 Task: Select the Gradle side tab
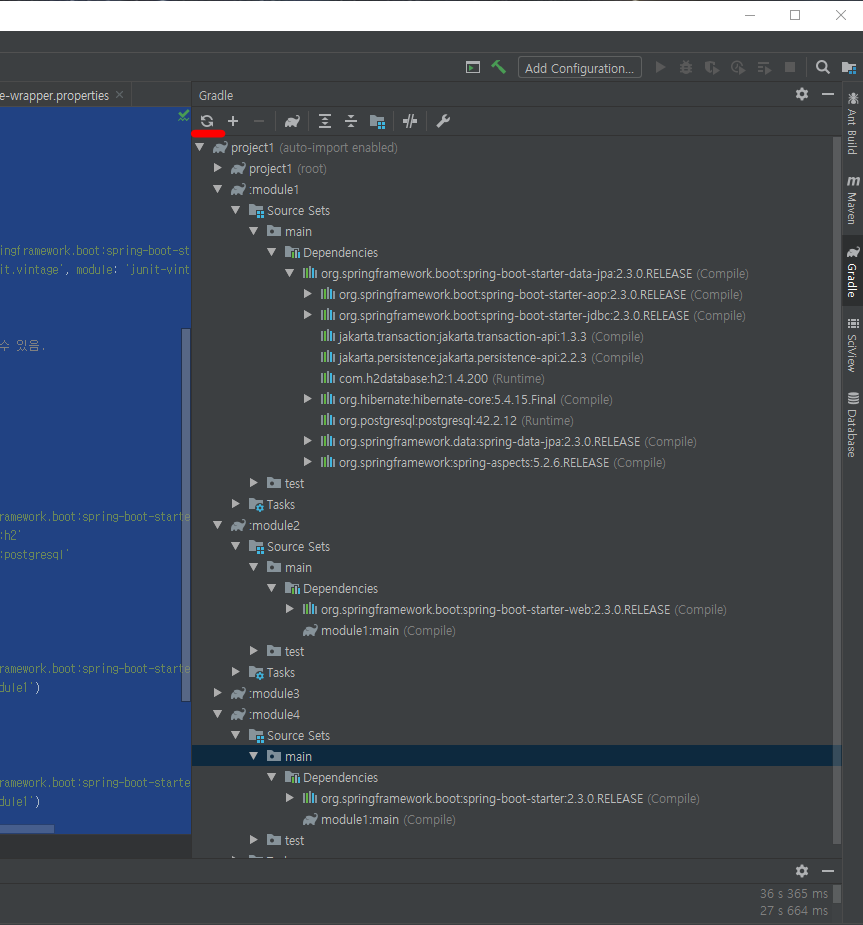point(852,271)
